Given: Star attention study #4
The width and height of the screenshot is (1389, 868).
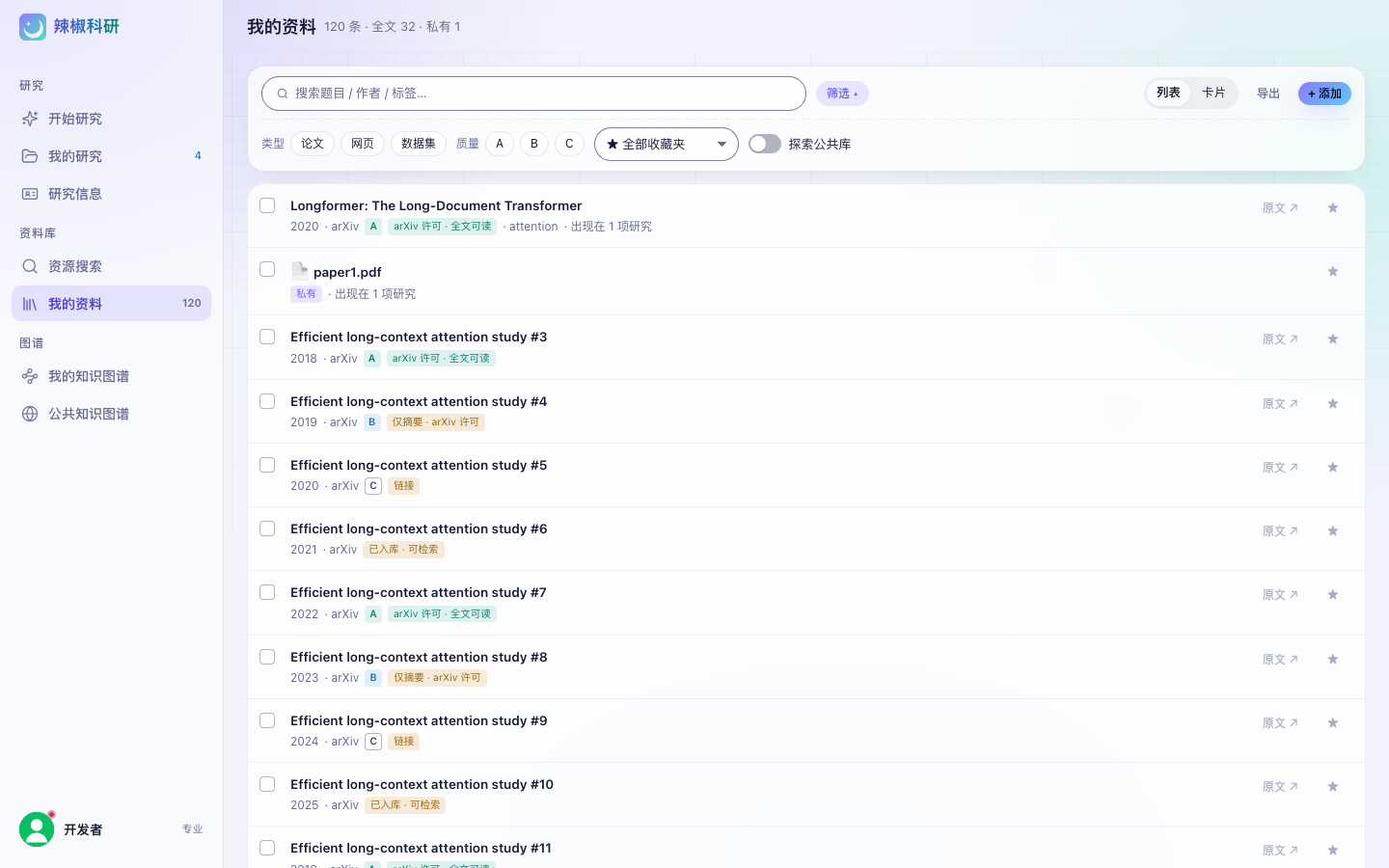Looking at the screenshot, I should pyautogui.click(x=1333, y=404).
